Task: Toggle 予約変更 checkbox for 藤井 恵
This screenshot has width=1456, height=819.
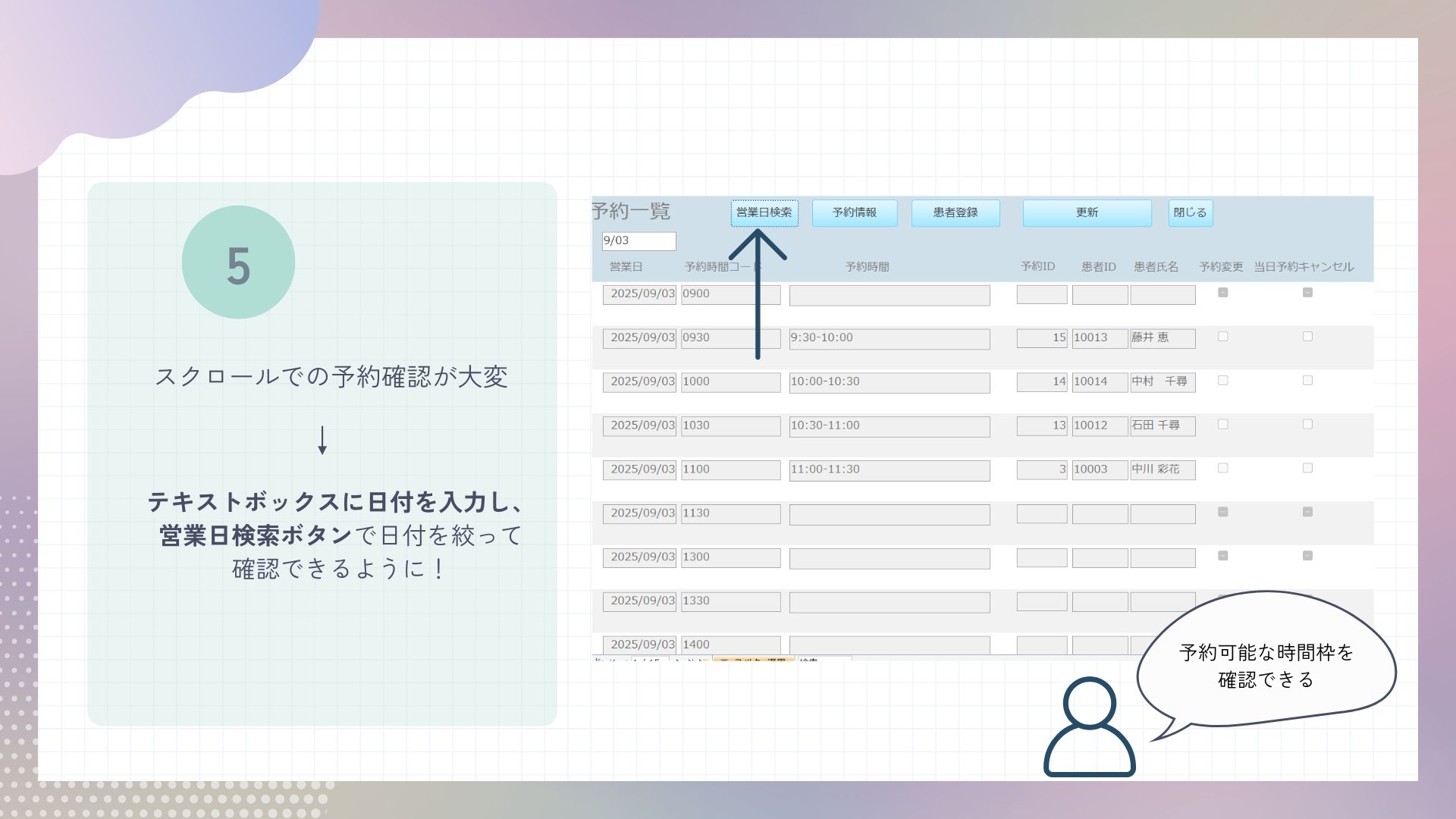Action: (x=1222, y=337)
